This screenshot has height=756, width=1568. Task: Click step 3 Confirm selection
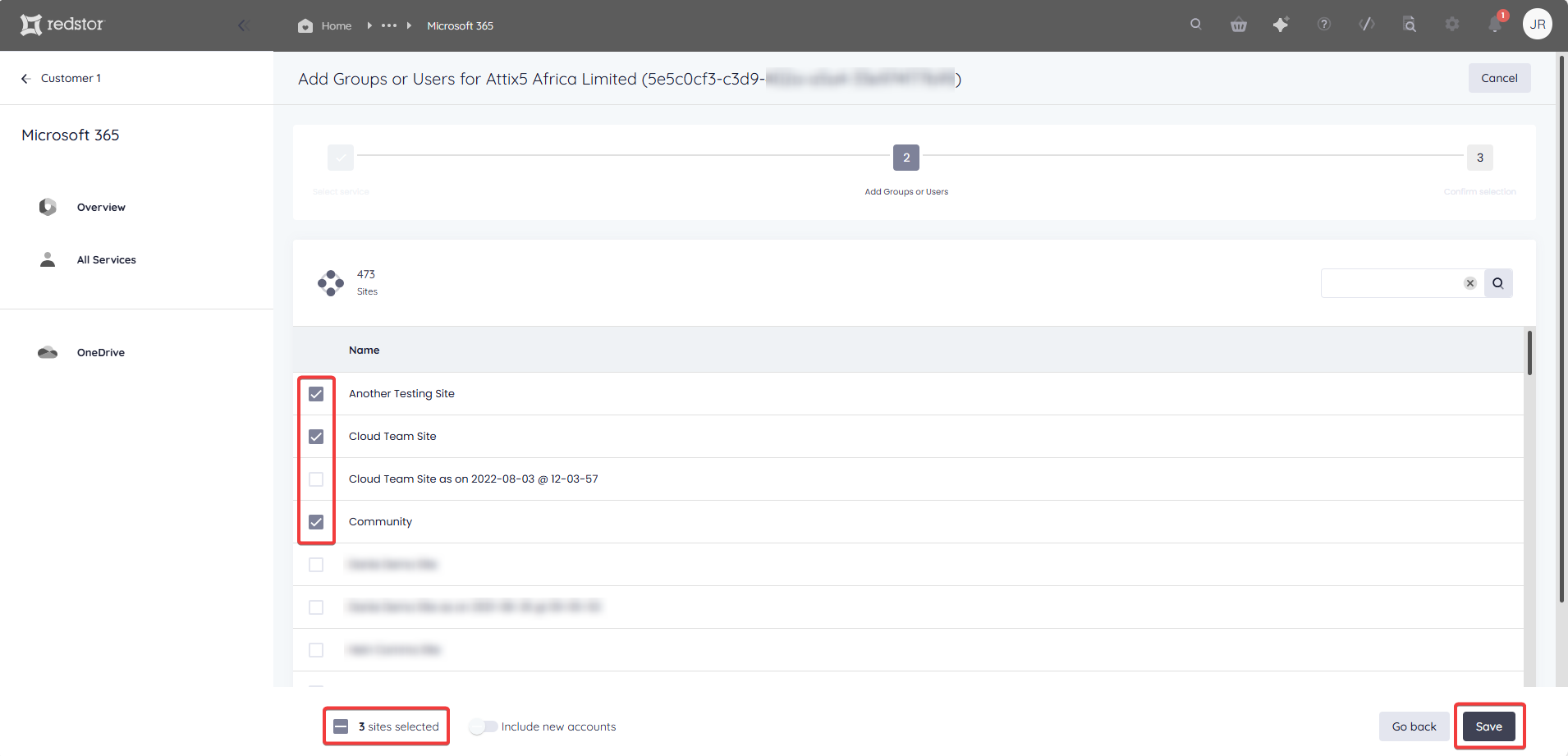pos(1480,158)
